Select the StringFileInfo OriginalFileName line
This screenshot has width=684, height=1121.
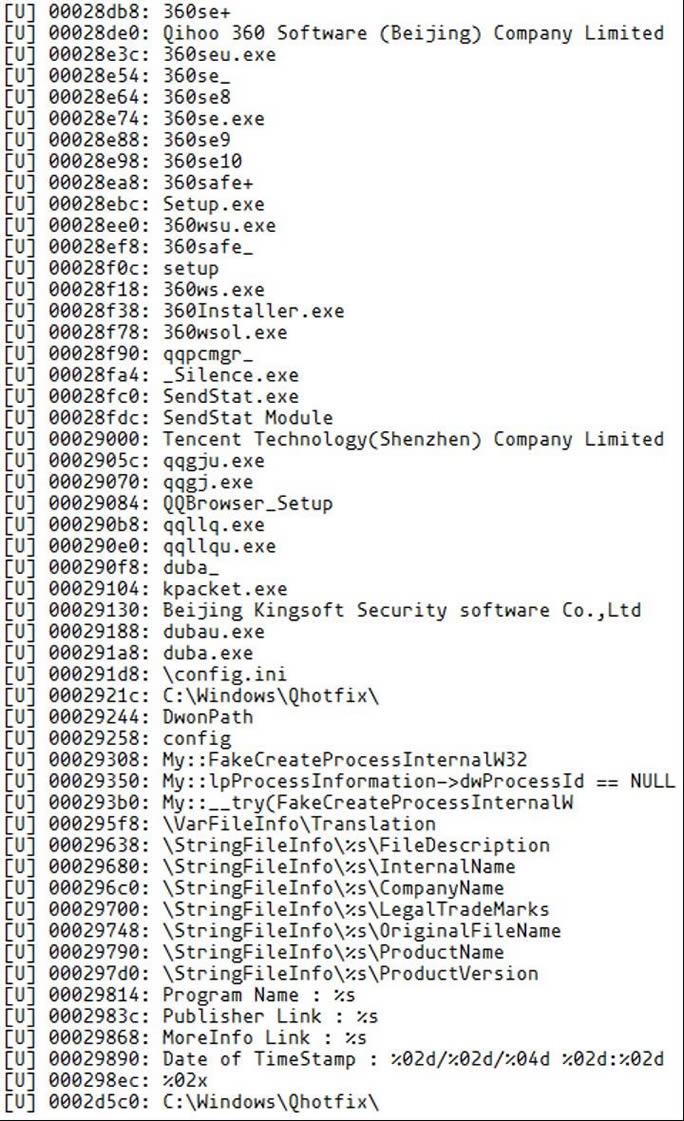click(361, 931)
